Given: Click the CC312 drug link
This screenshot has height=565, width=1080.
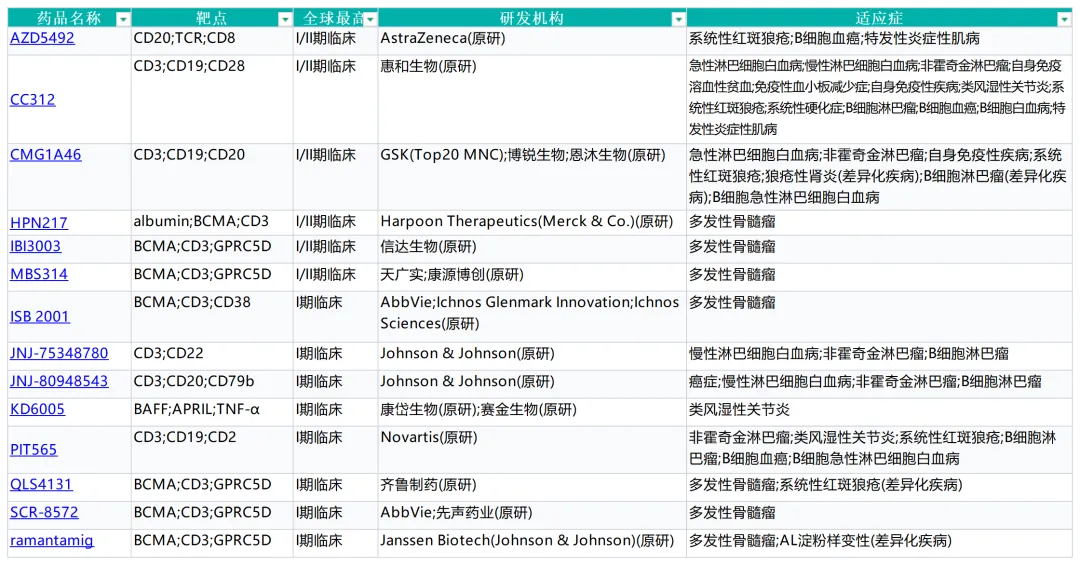Looking at the screenshot, I should click(x=33, y=100).
